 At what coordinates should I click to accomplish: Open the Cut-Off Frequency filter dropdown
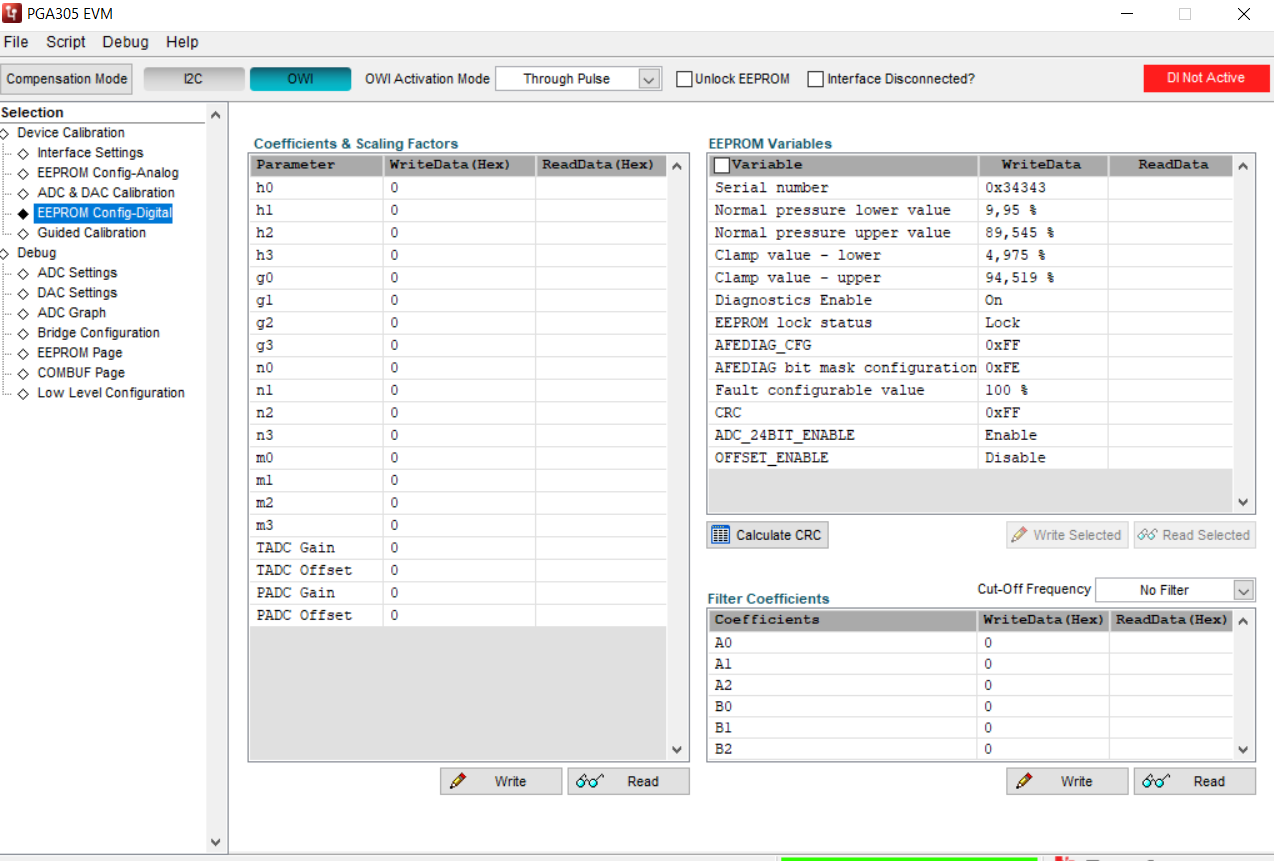coord(1243,590)
